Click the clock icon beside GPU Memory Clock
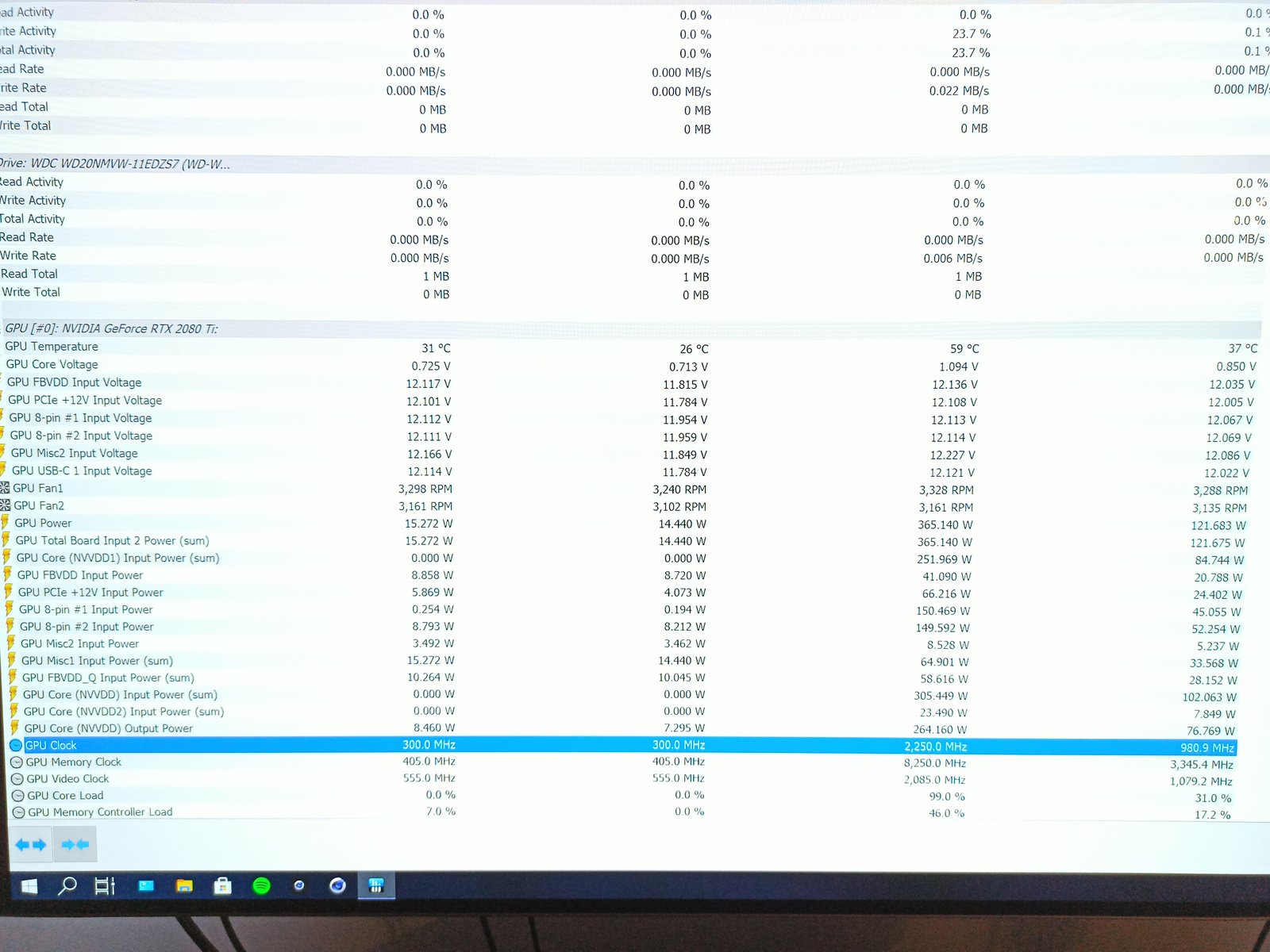Viewport: 1270px width, 952px height. (17, 762)
